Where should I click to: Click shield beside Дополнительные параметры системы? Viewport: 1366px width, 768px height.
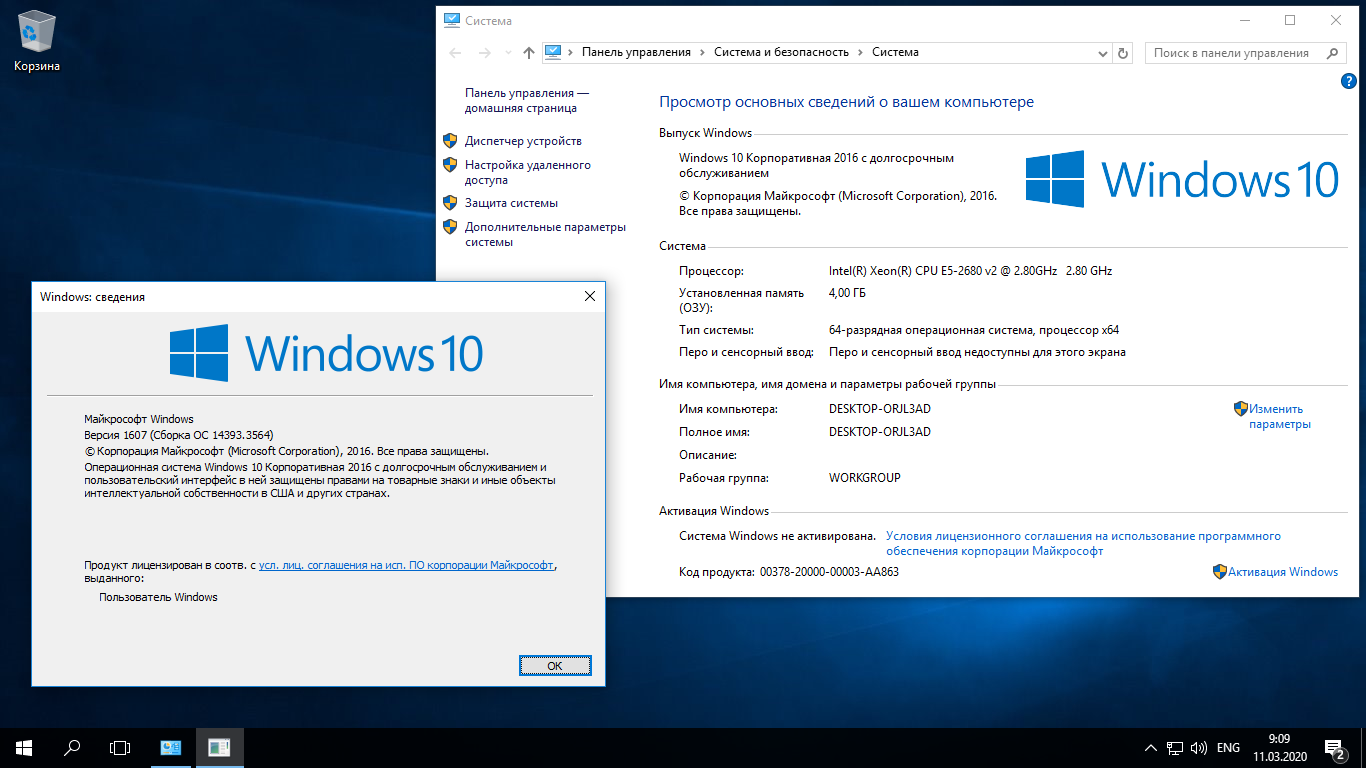click(450, 227)
